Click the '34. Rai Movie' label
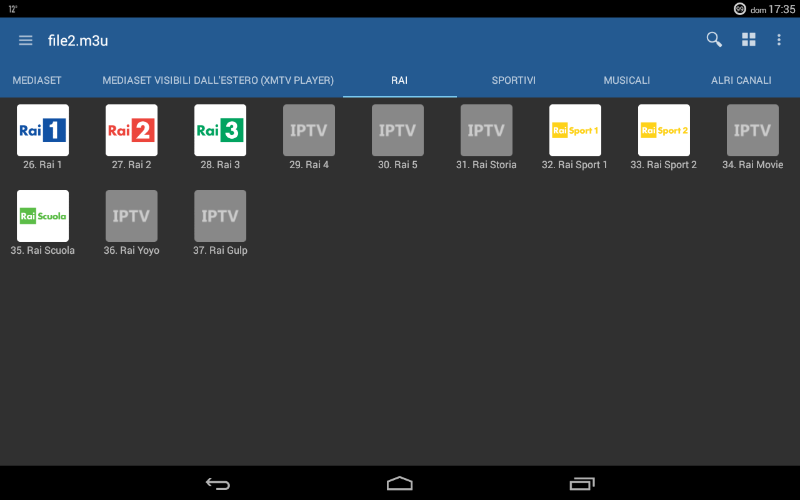This screenshot has height=500, width=800. point(753,165)
